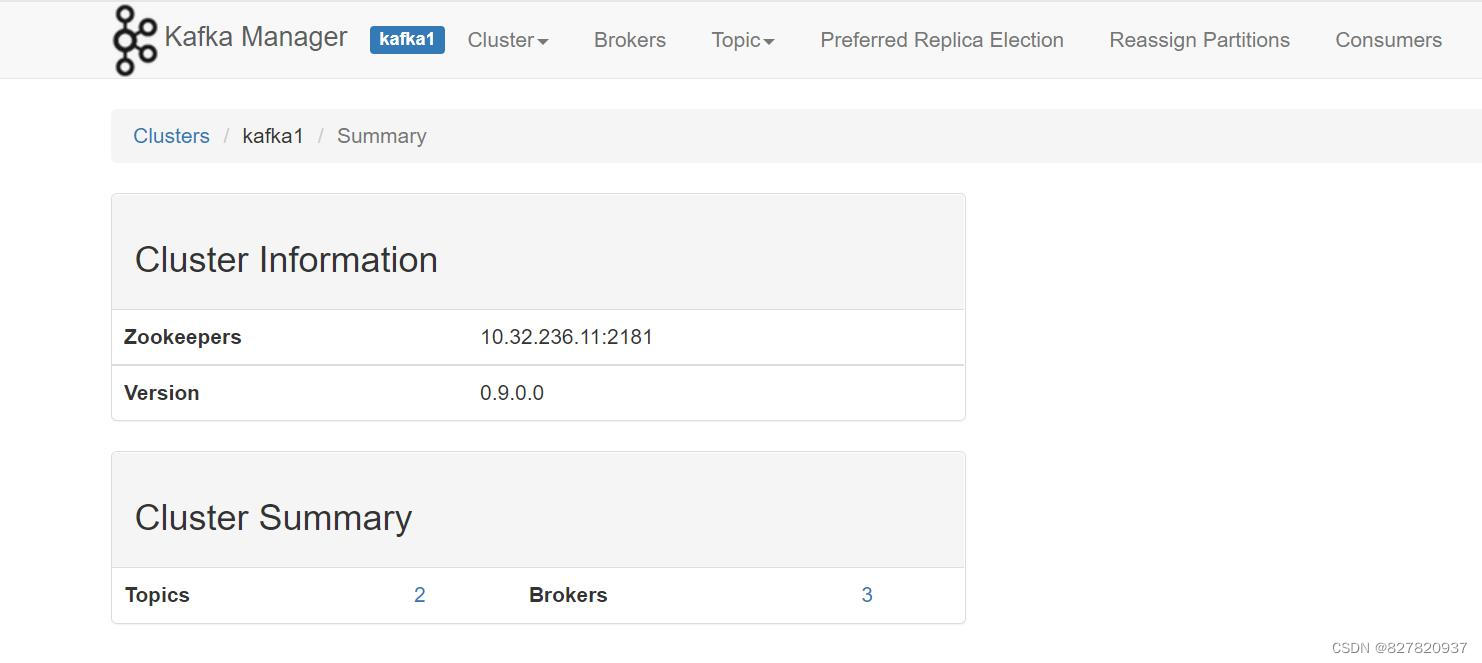This screenshot has width=1482, height=663.
Task: Open Preferred Replica Election page
Action: point(942,40)
